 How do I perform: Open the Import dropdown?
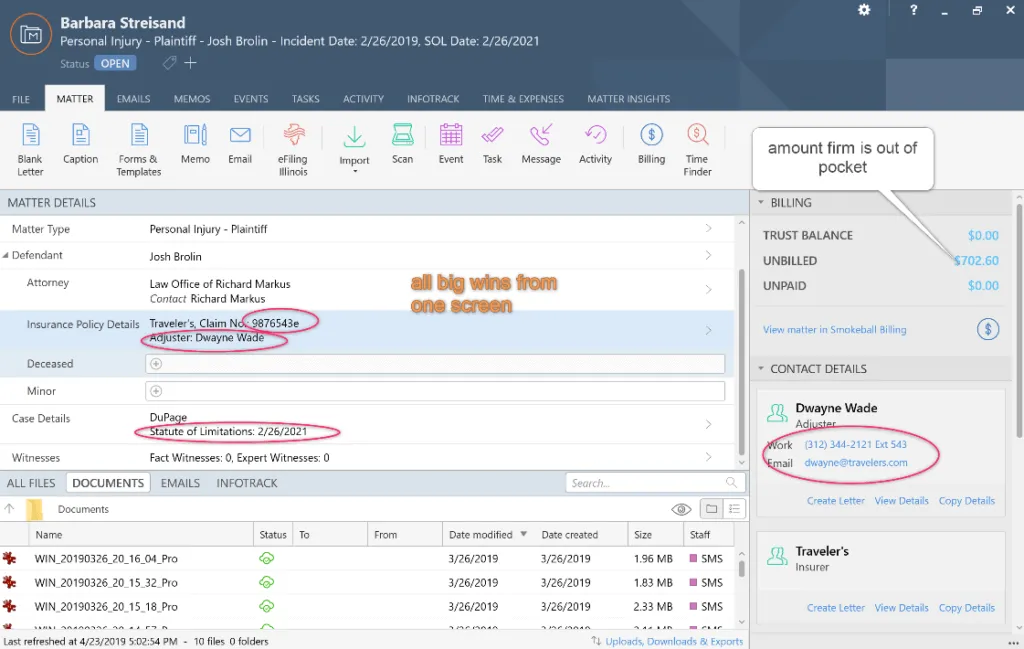pyautogui.click(x=354, y=149)
